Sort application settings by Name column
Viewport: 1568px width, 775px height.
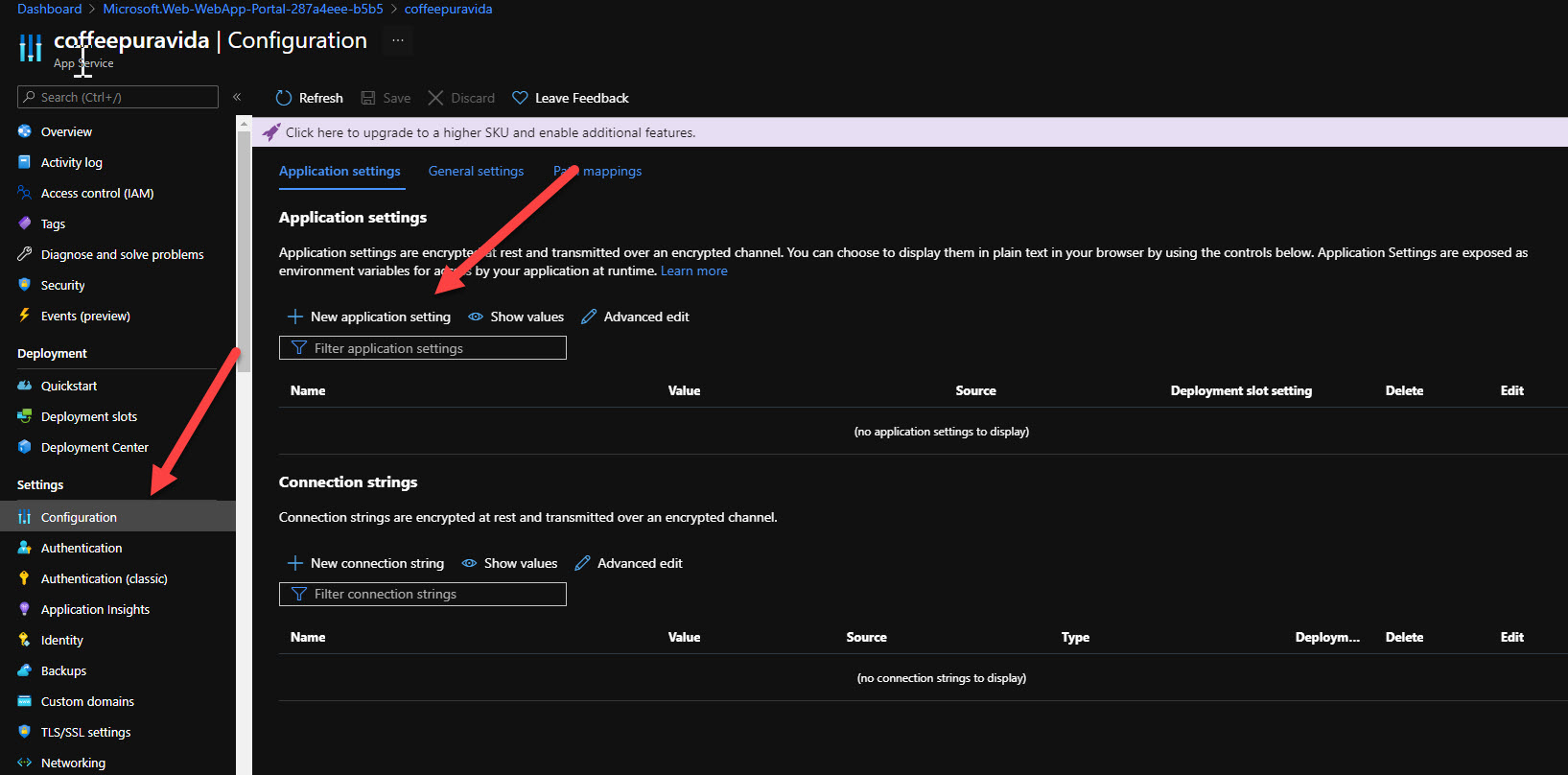point(308,390)
